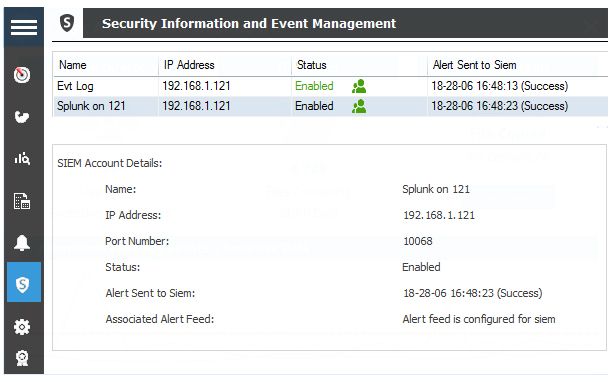Select the Splunk on 121 row

click(330, 106)
